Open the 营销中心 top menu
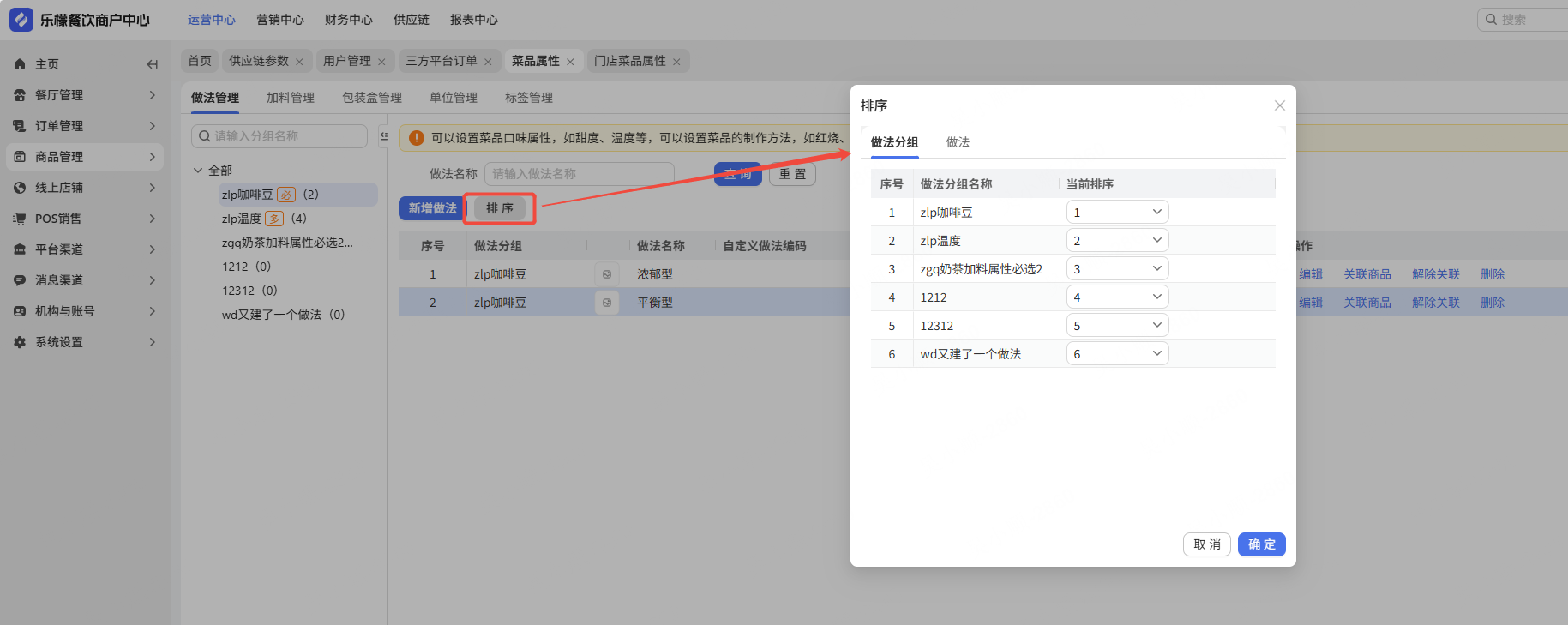1568x625 pixels. [280, 20]
